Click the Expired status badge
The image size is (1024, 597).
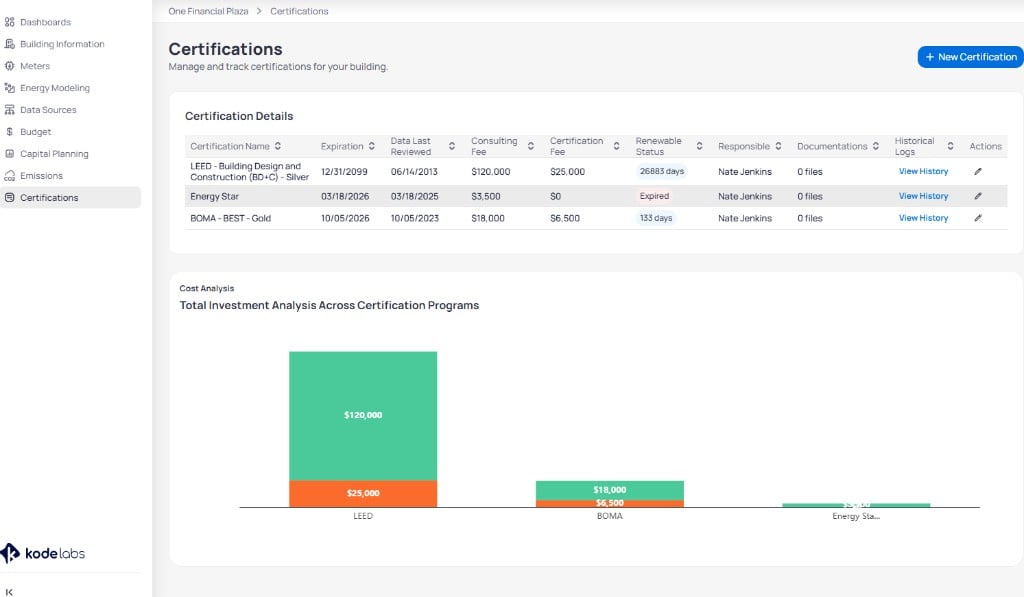click(x=654, y=196)
